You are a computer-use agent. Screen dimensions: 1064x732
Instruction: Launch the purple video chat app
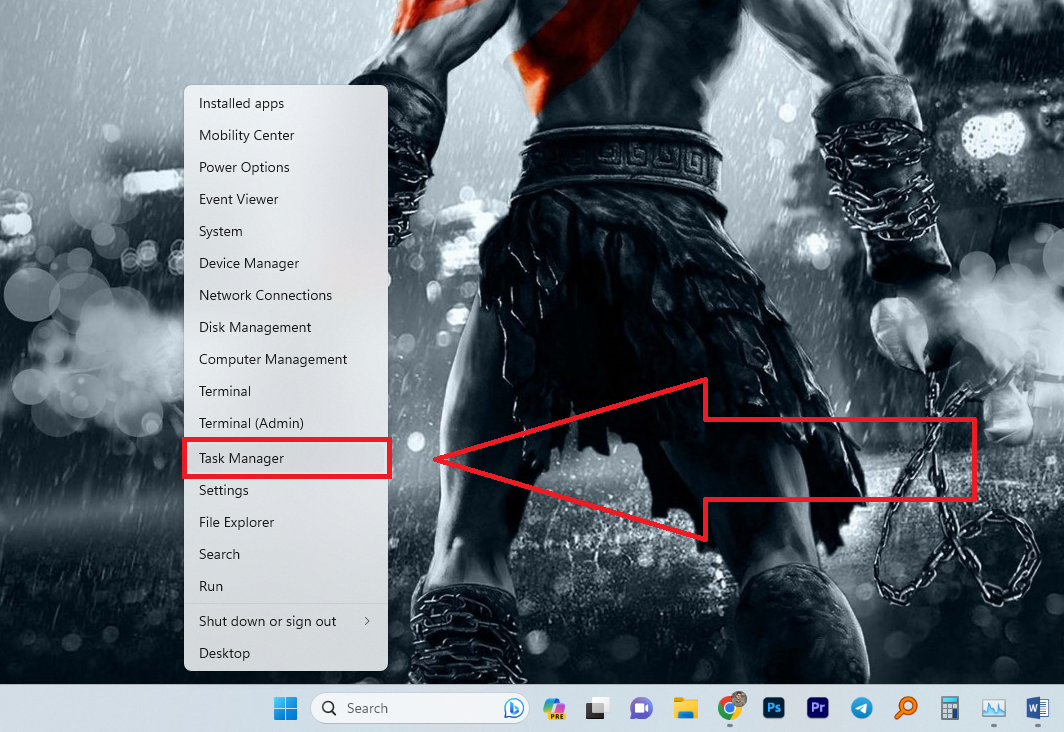point(641,708)
